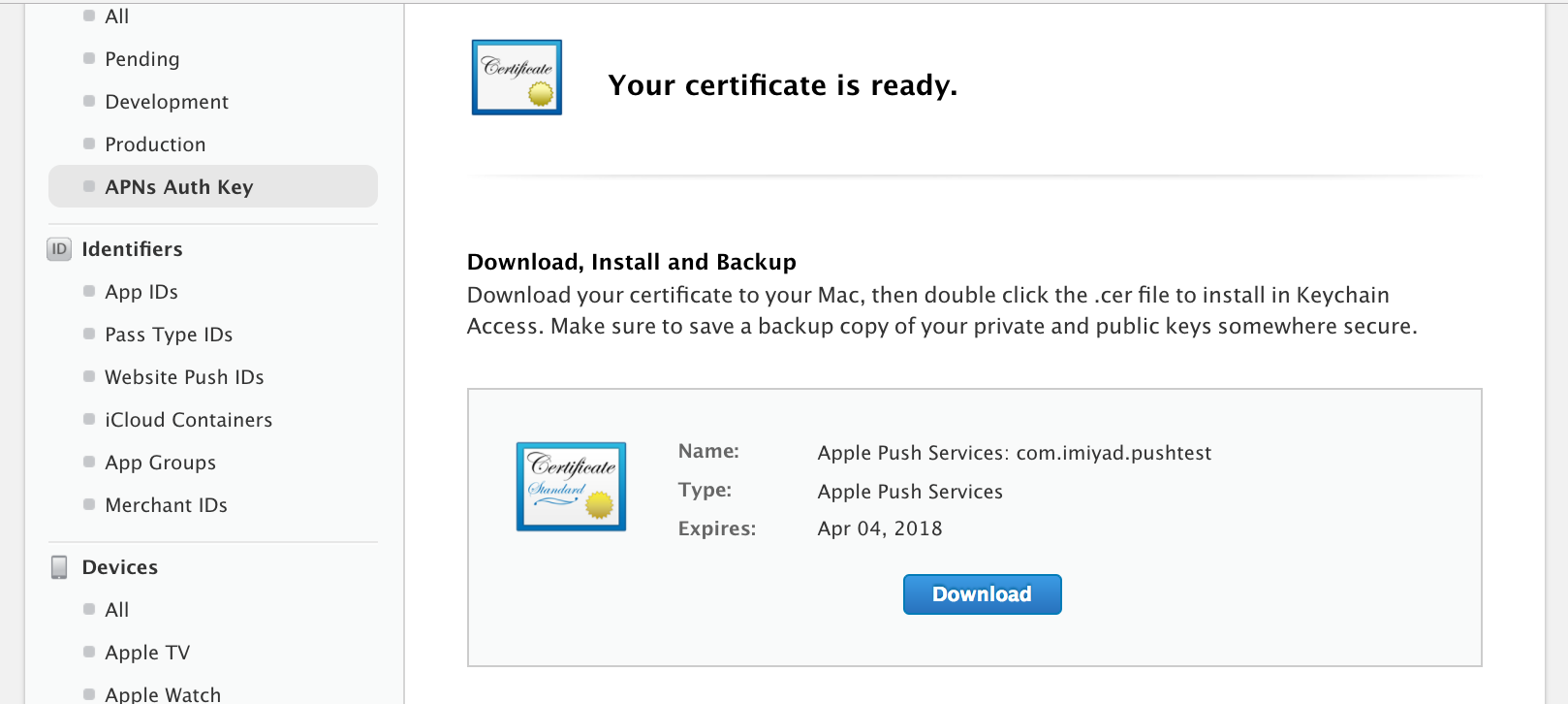This screenshot has height=704, width=1568.
Task: Show Pending certificates
Action: click(x=141, y=59)
